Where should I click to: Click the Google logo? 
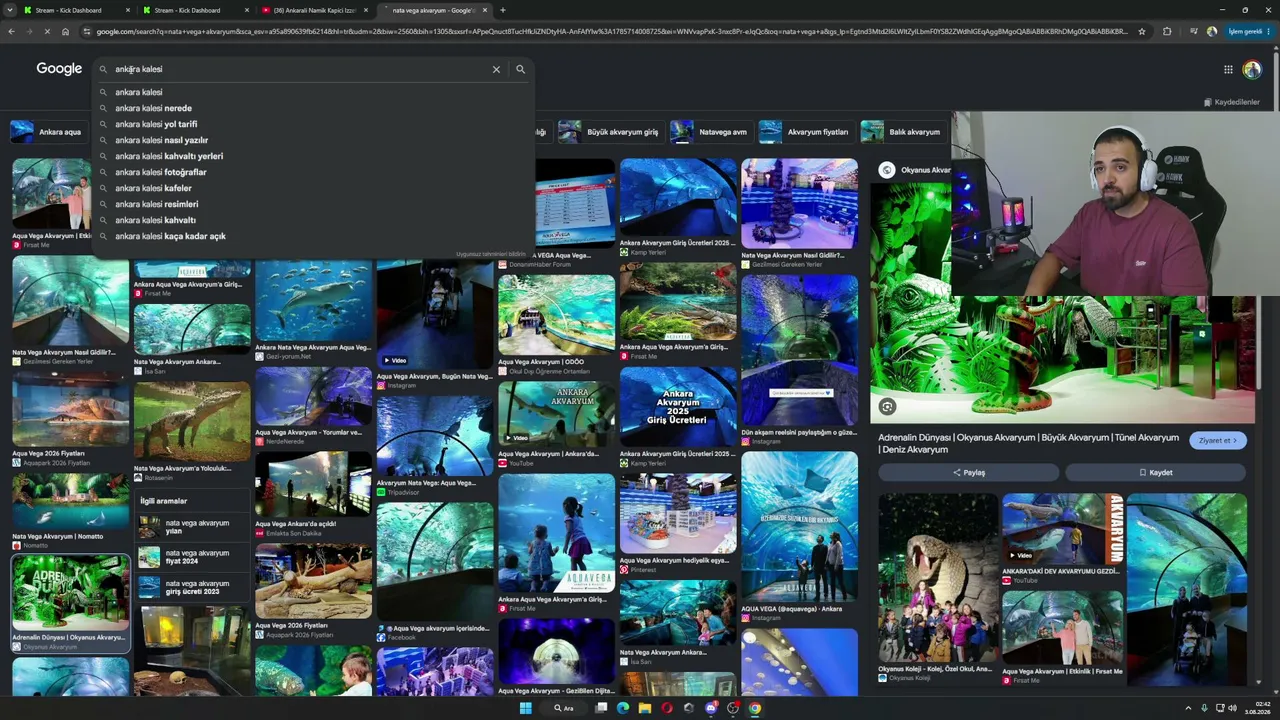[59, 69]
